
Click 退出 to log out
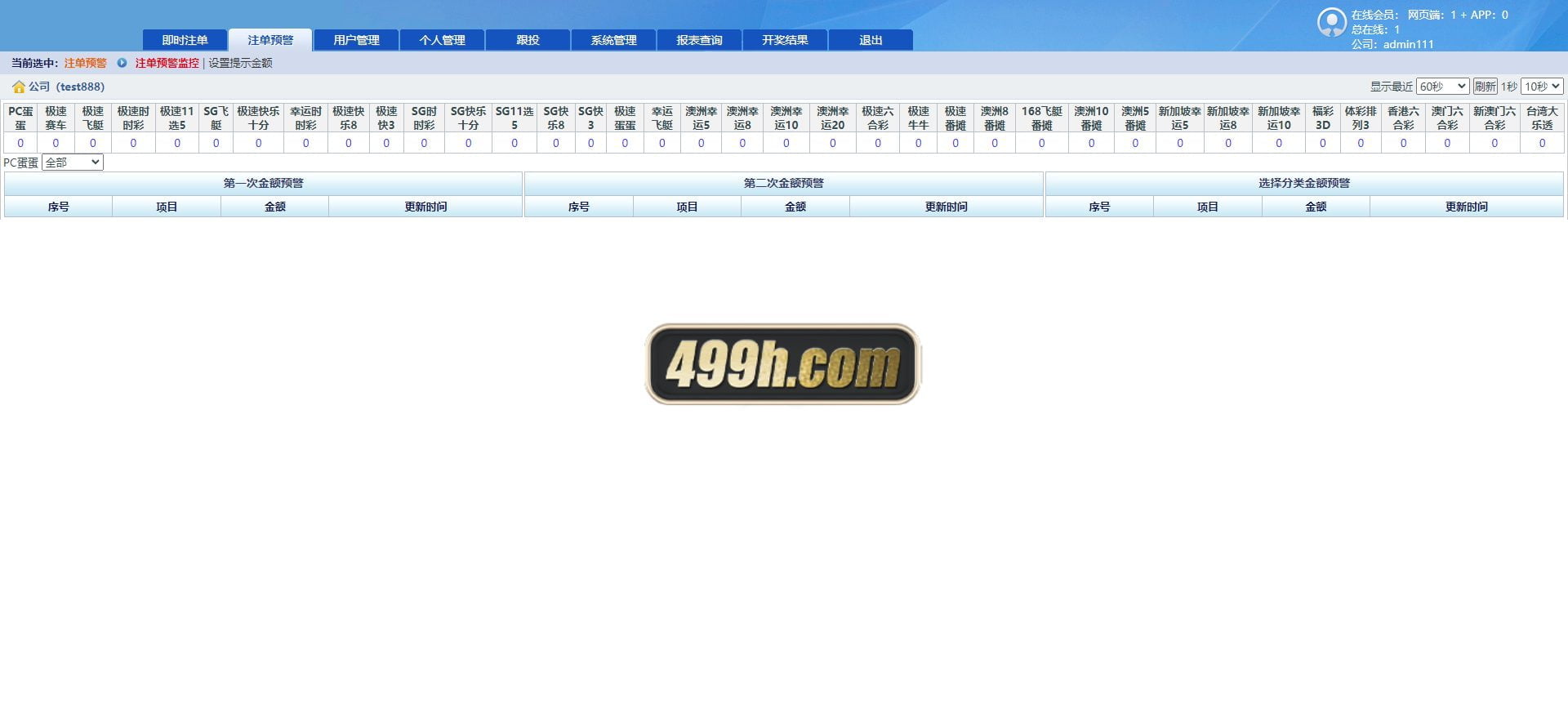871,40
